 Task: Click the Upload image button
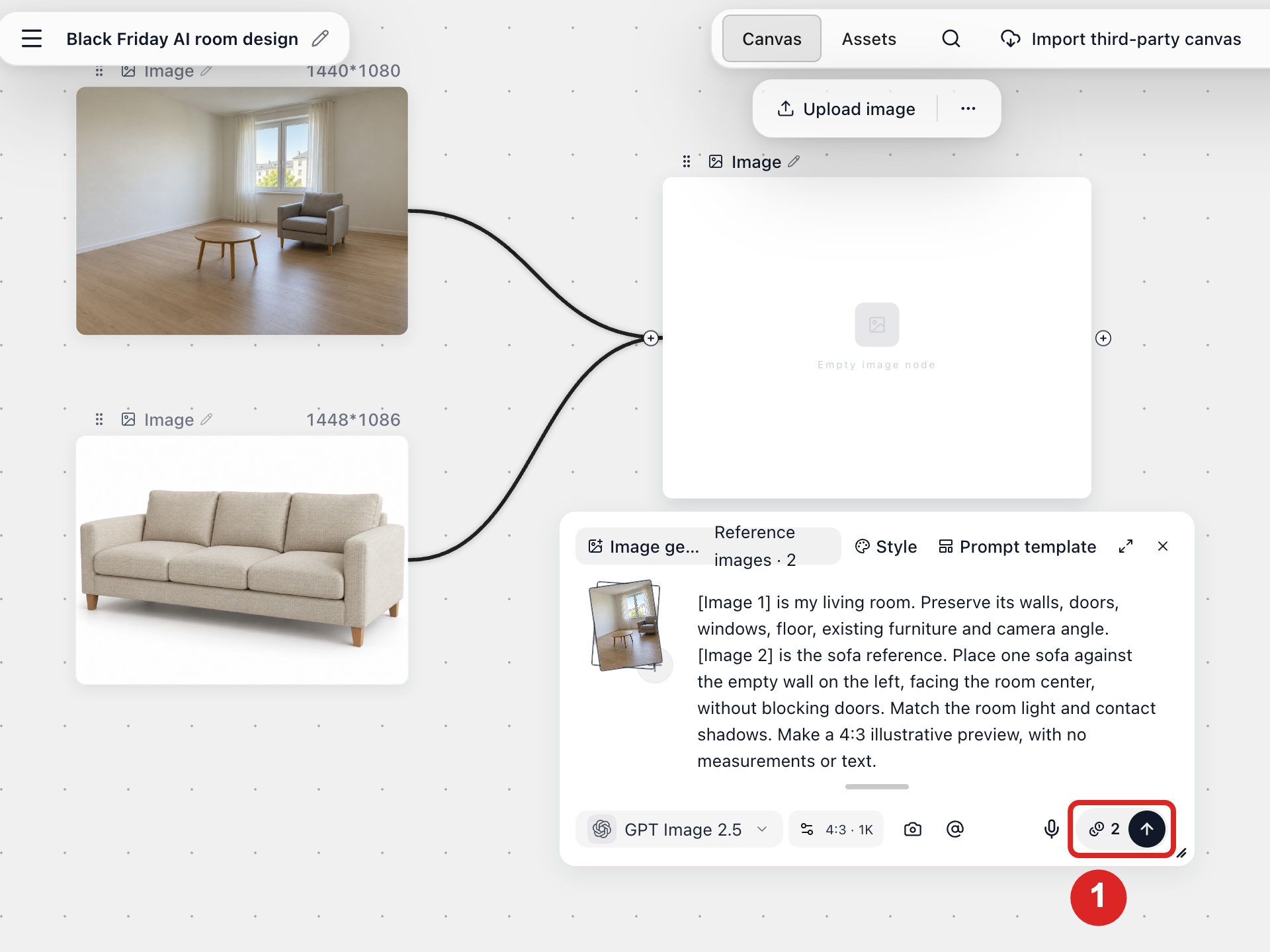click(847, 108)
